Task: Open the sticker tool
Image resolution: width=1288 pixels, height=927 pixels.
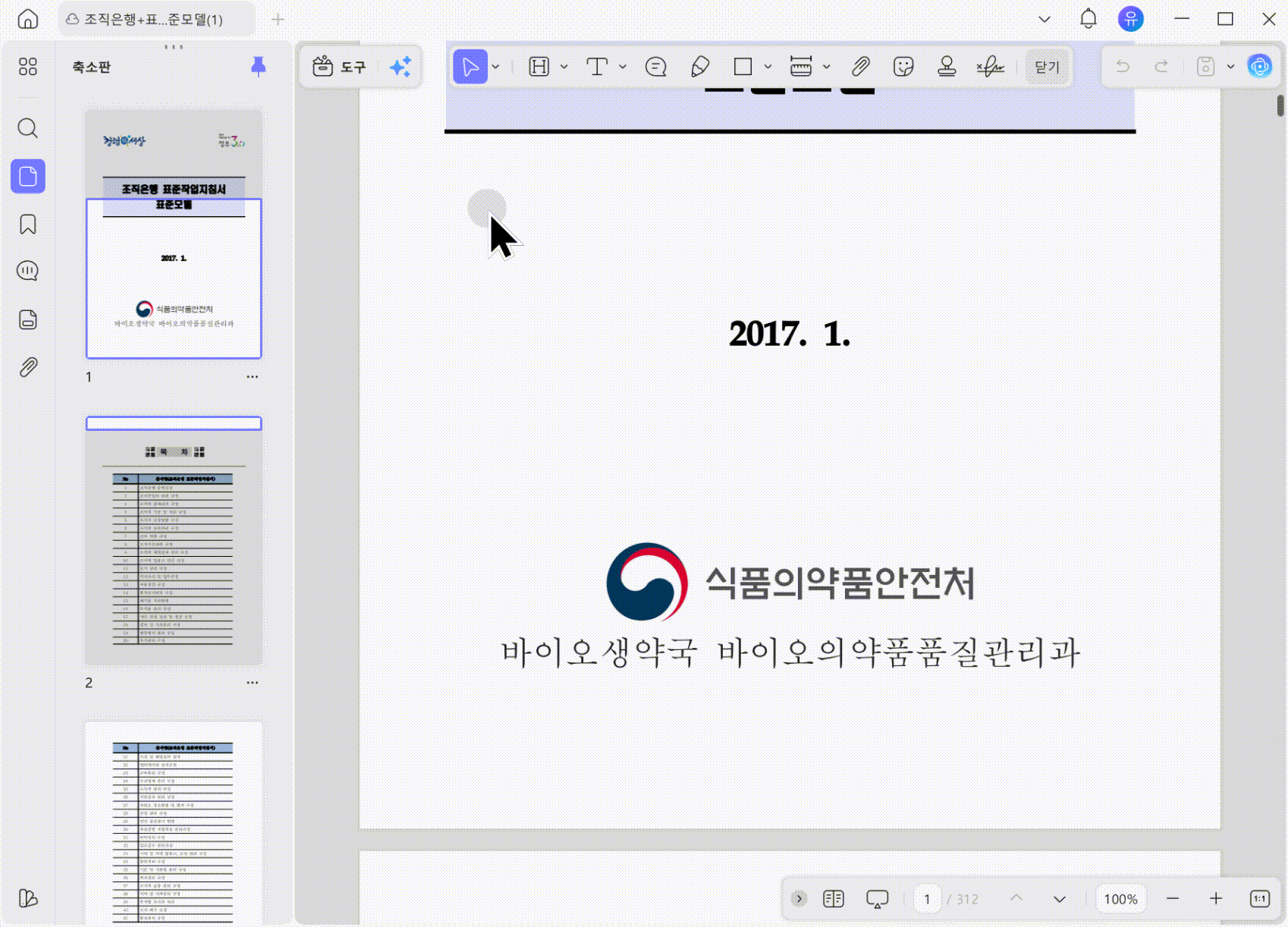Action: pyautogui.click(x=903, y=67)
